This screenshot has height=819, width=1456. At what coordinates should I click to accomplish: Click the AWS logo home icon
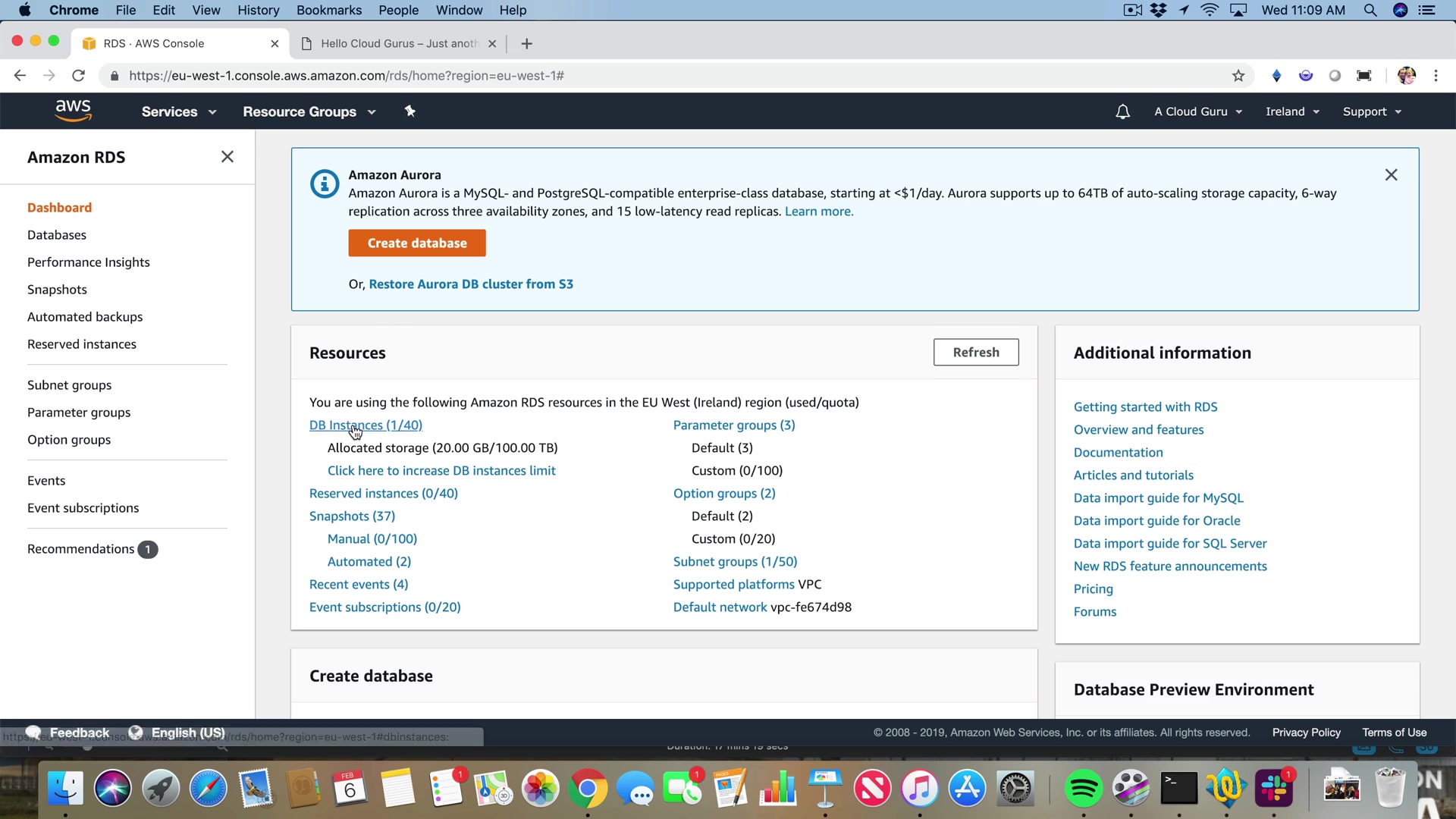coord(73,111)
